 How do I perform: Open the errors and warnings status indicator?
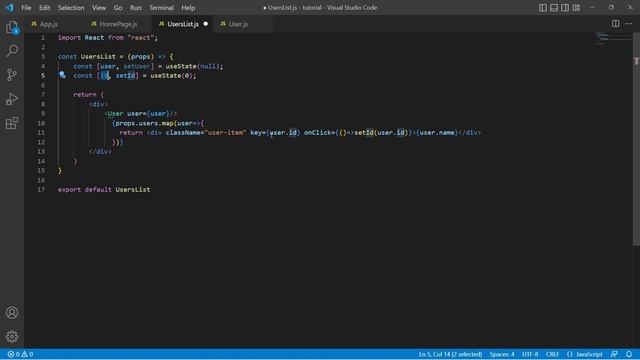point(20,354)
